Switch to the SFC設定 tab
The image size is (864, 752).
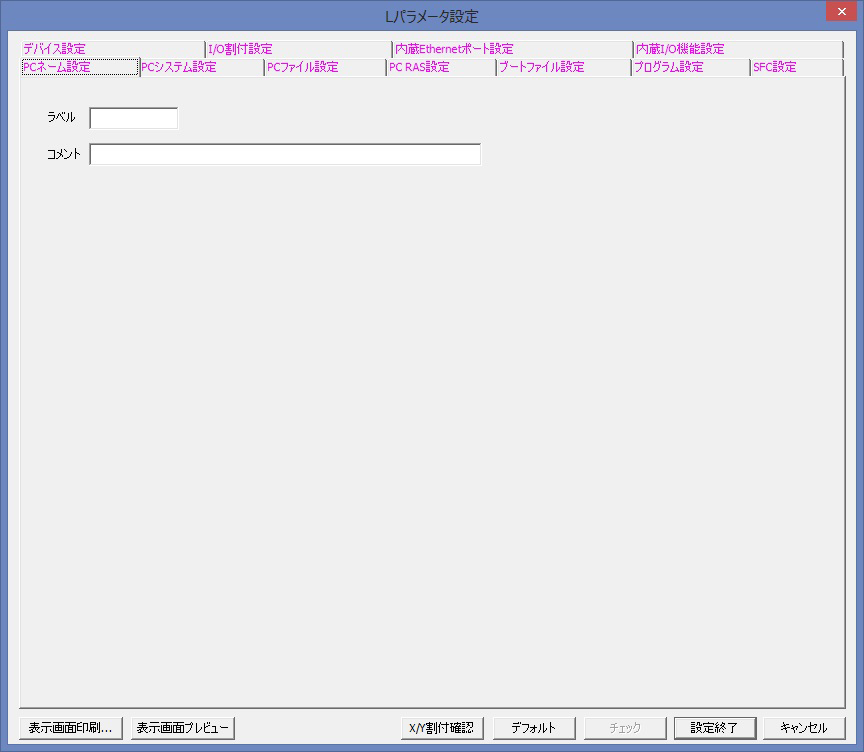coord(775,67)
